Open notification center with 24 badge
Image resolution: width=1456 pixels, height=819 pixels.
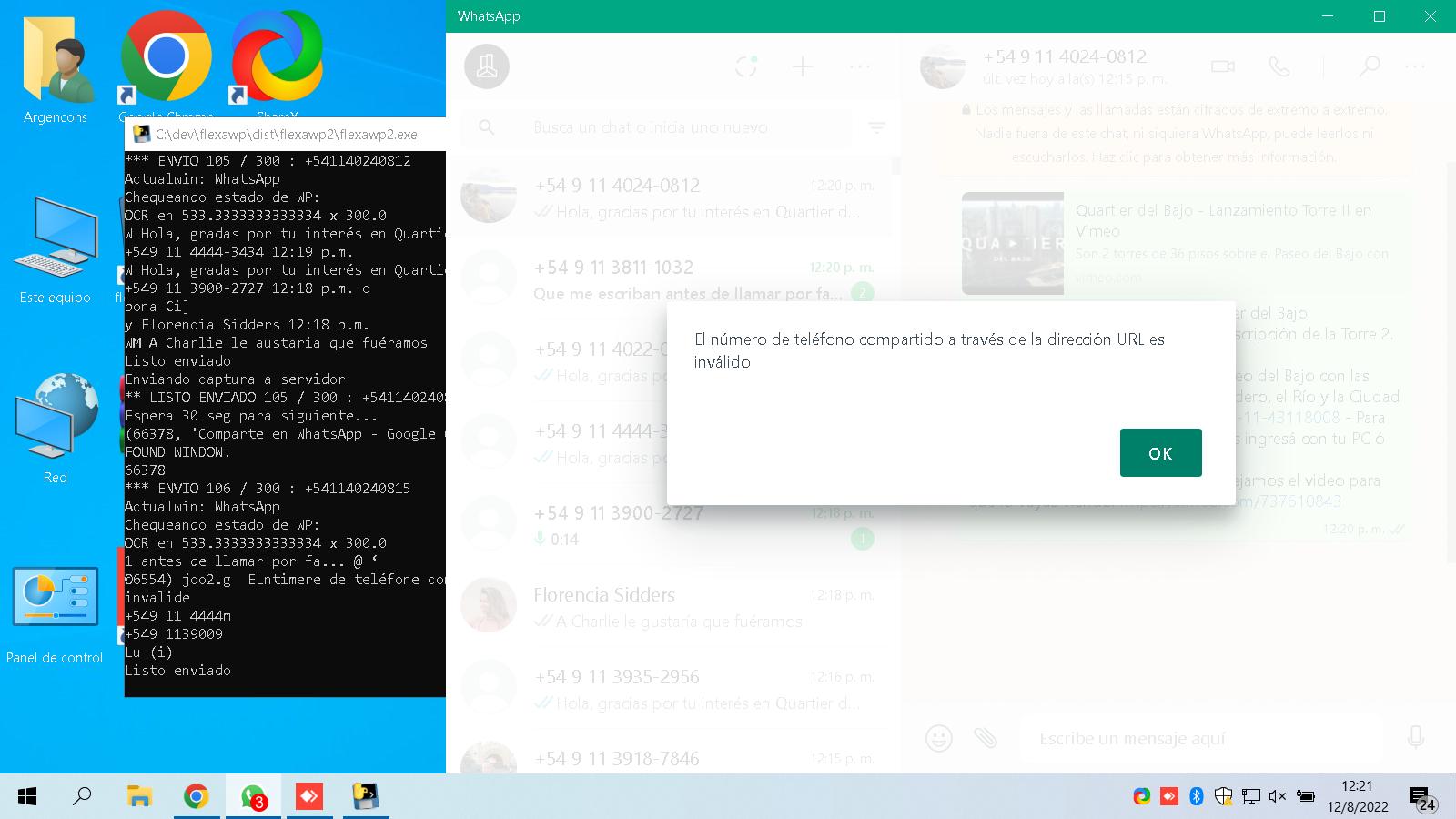1422,798
